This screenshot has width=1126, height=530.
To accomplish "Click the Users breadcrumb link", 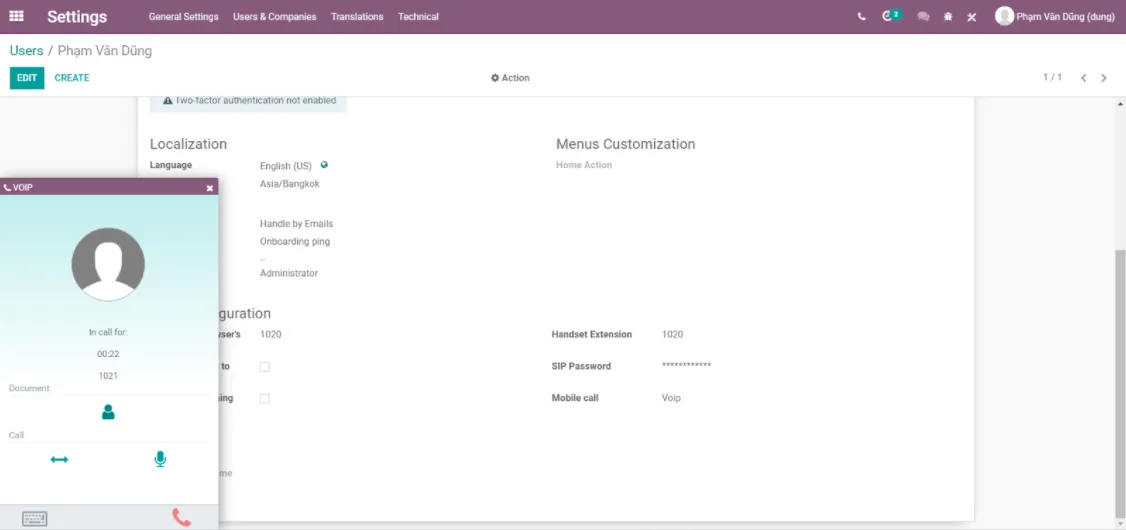I will tap(27, 51).
